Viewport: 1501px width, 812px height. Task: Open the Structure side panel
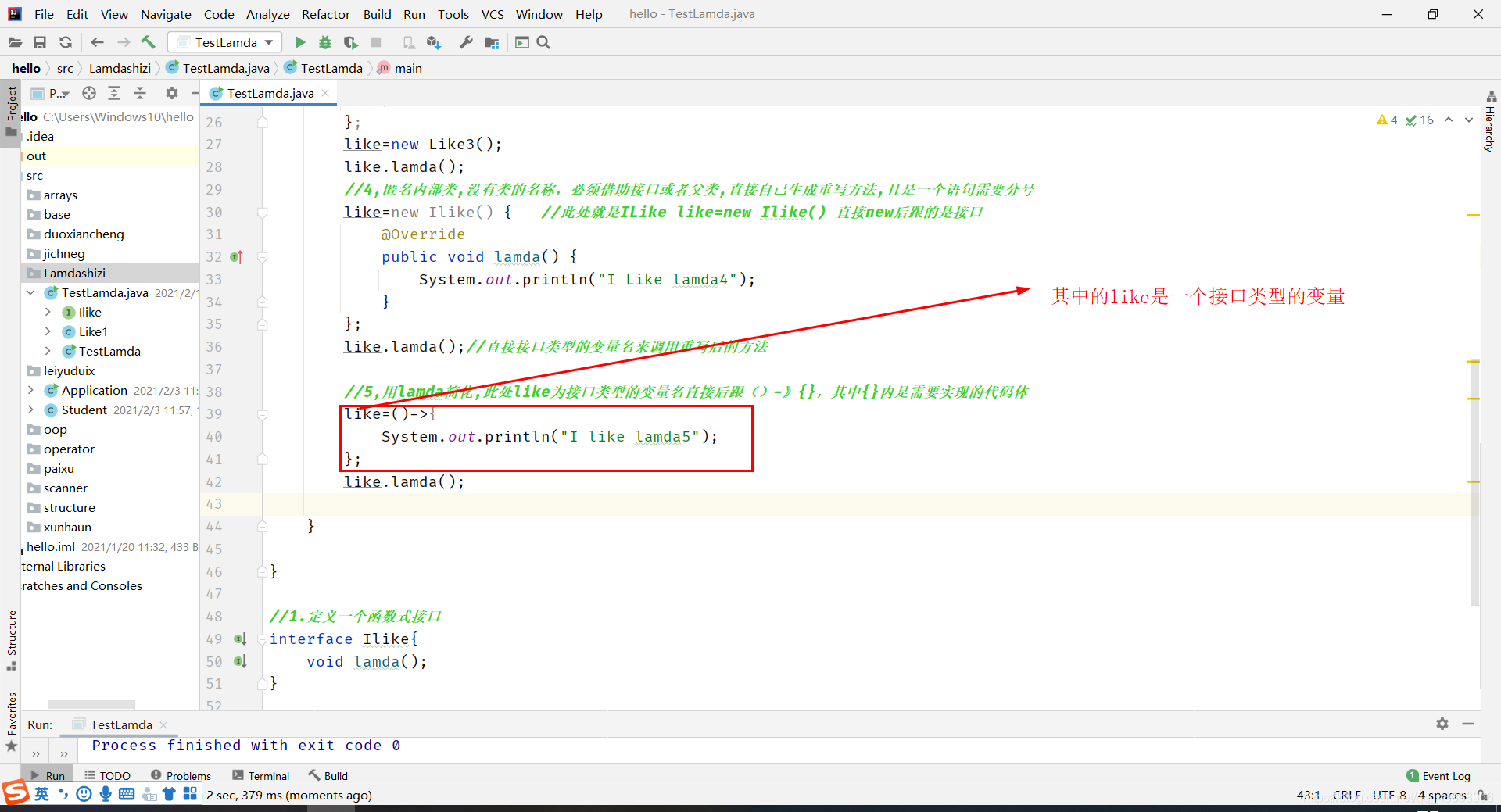coord(11,639)
